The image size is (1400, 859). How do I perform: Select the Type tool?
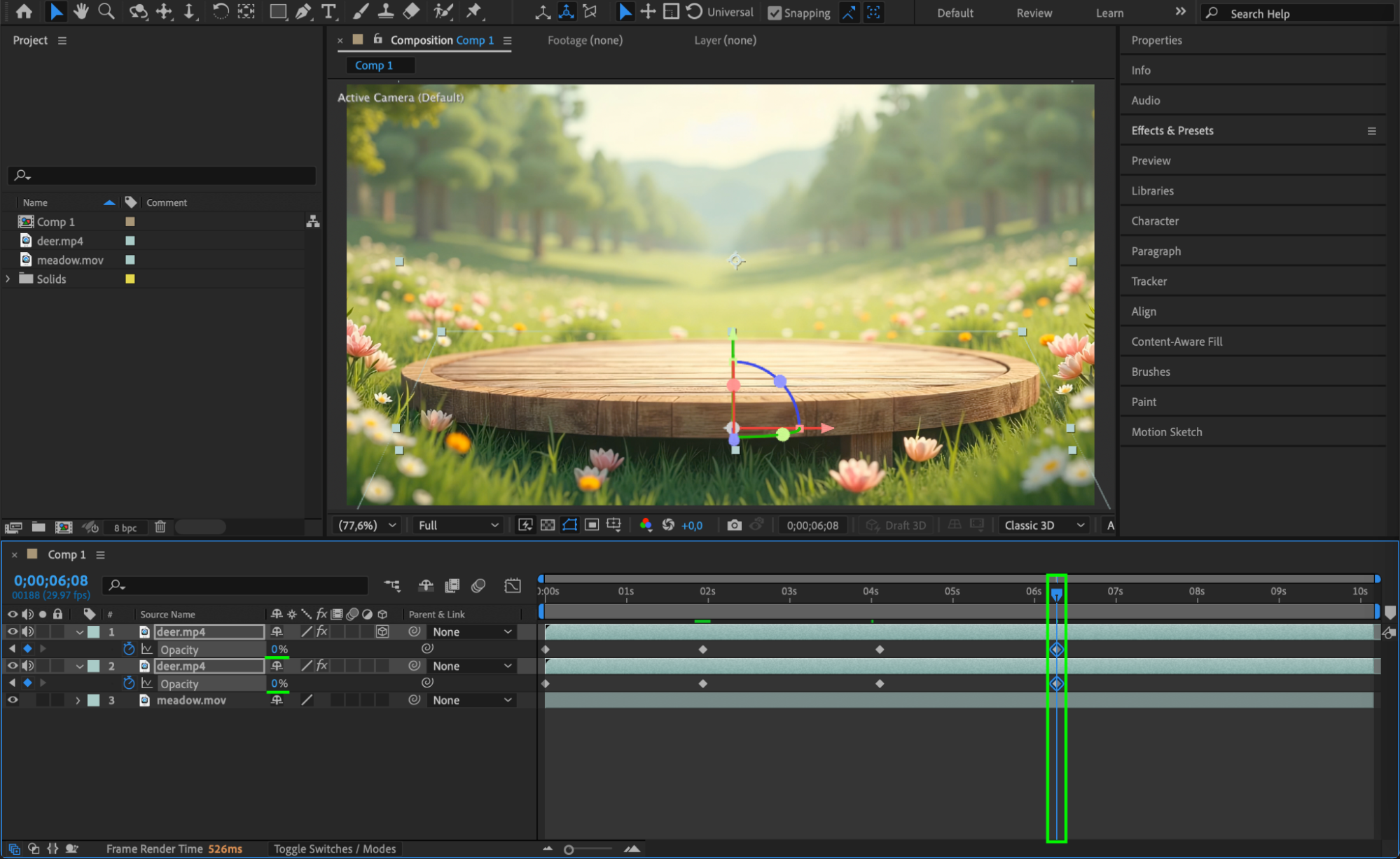pyautogui.click(x=328, y=11)
